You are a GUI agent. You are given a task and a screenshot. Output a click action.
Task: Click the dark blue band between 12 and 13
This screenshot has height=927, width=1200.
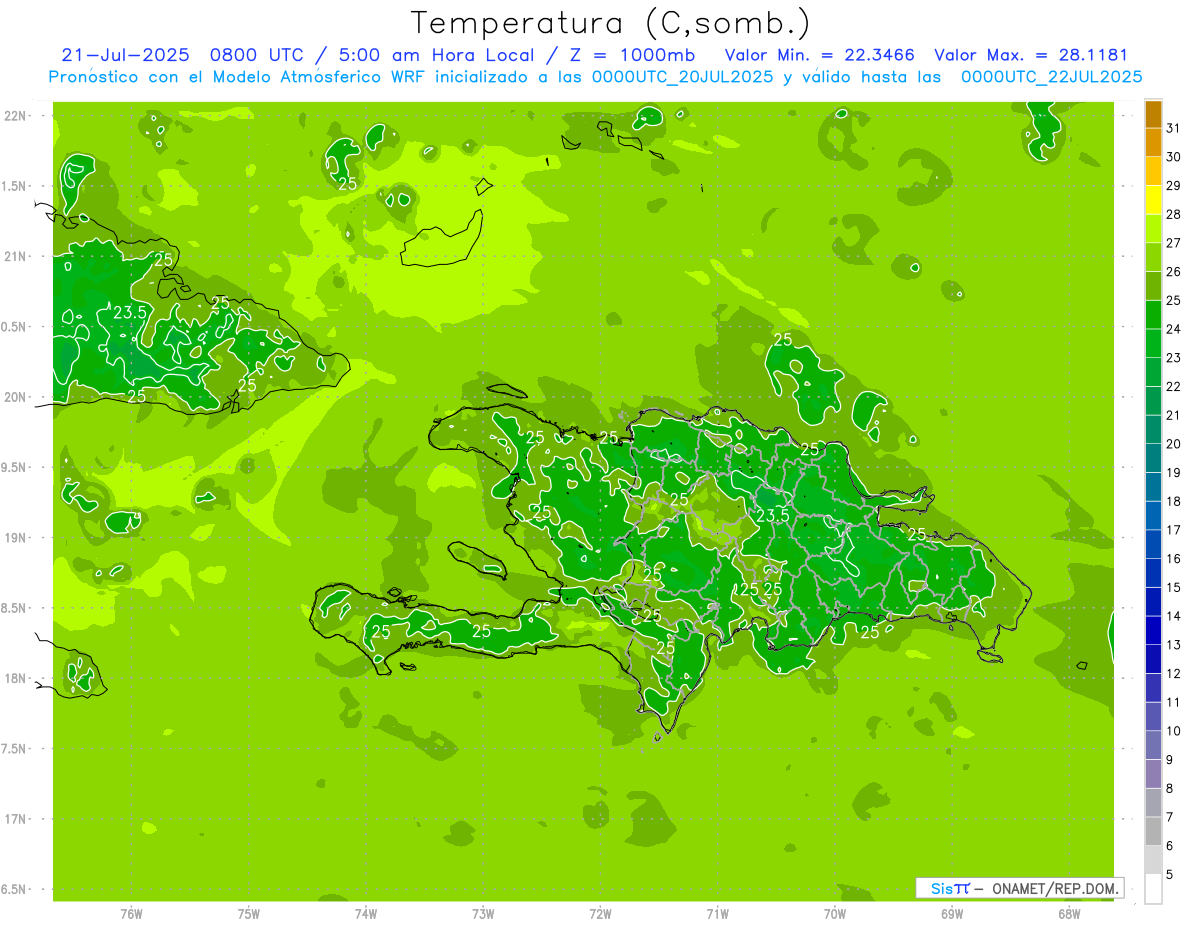coord(1153,660)
